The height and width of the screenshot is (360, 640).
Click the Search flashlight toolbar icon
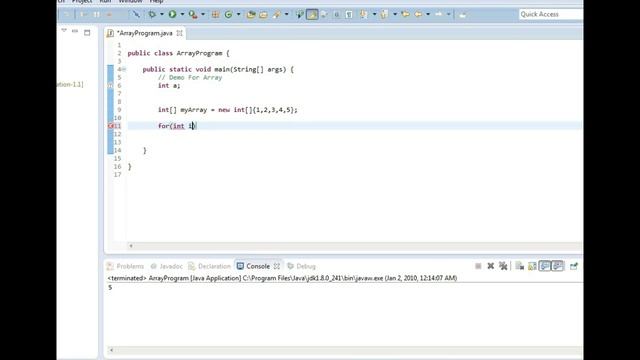(277, 14)
